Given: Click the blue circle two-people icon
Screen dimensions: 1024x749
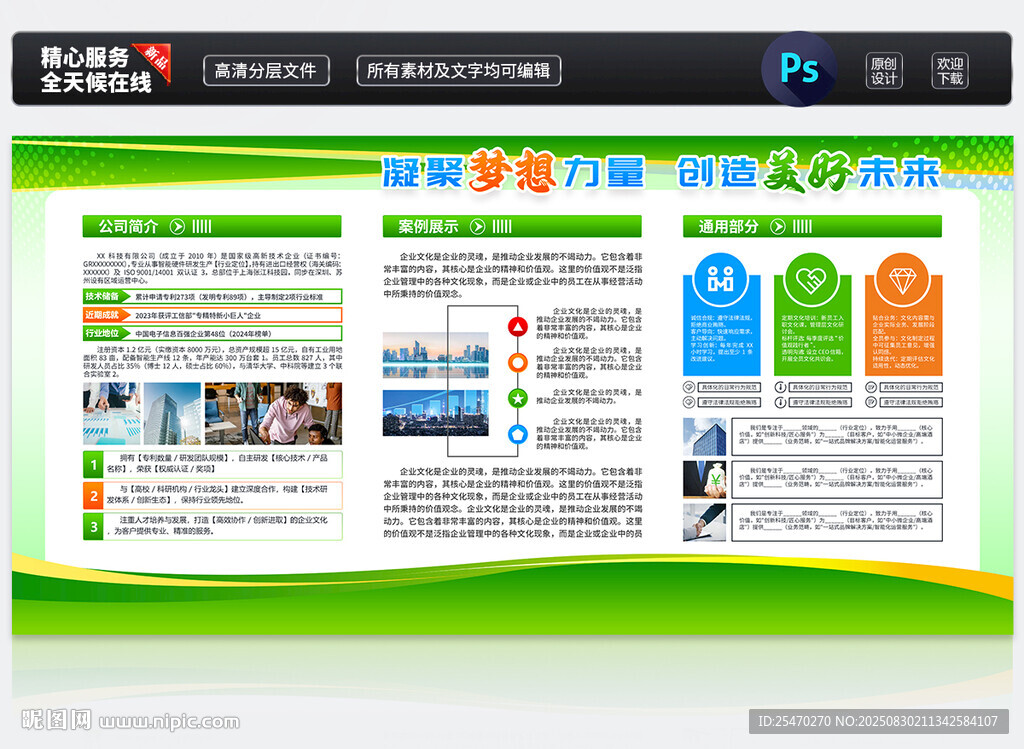Looking at the screenshot, I should click(720, 279).
